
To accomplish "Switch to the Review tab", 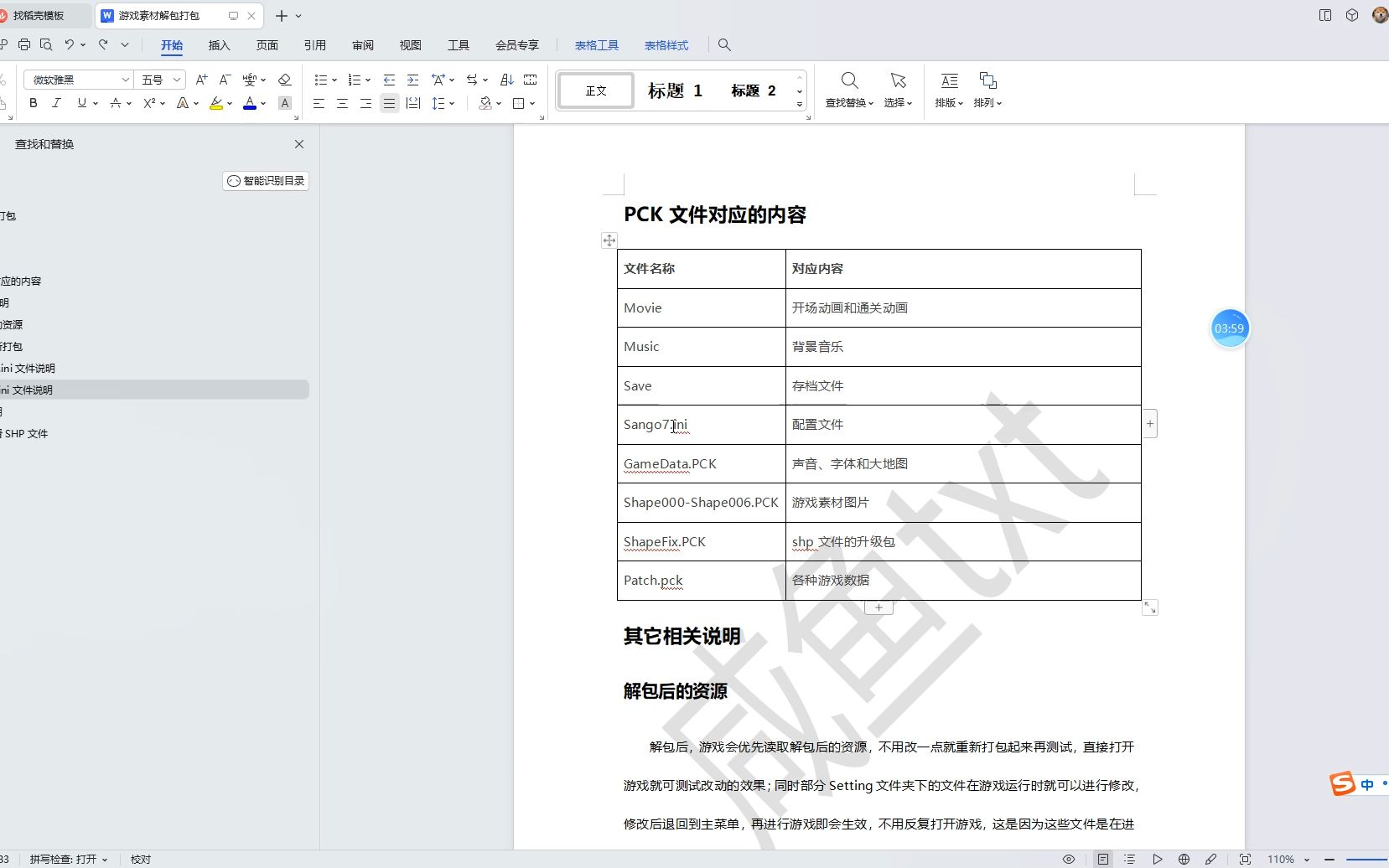I will click(362, 45).
